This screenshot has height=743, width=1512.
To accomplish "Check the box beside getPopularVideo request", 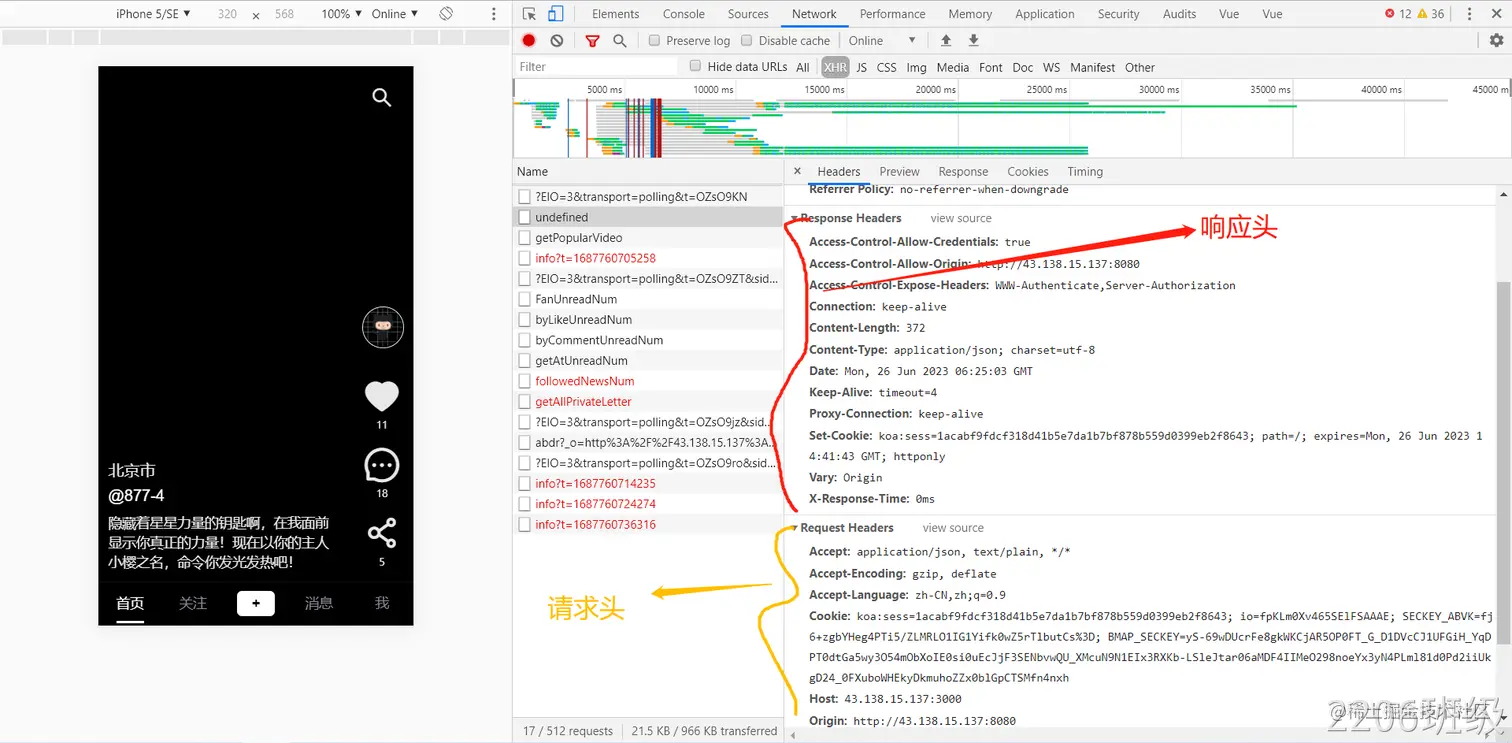I will click(524, 238).
